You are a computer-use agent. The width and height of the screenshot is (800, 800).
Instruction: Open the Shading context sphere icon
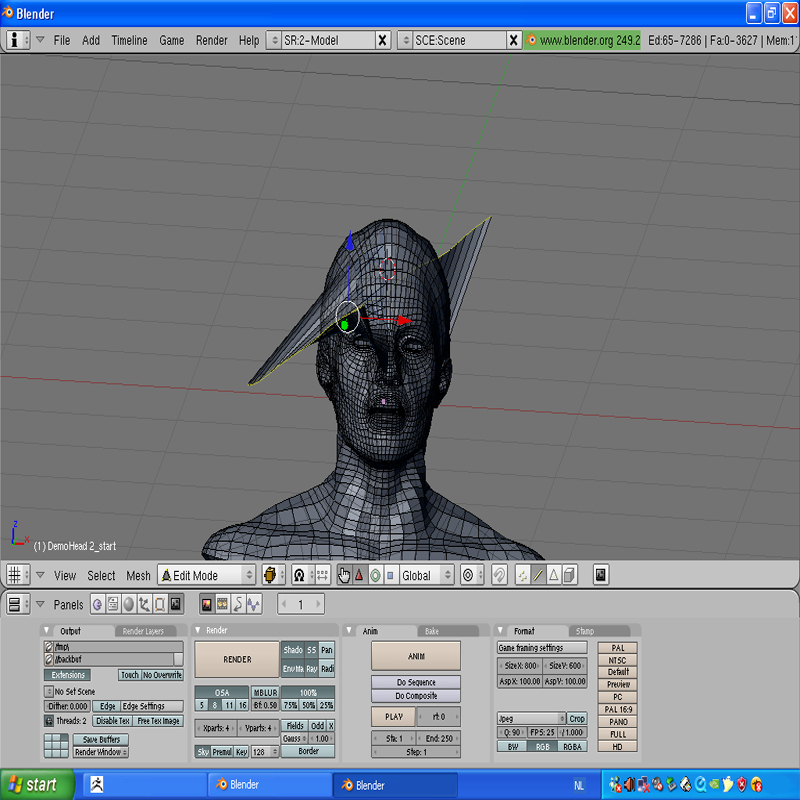(x=129, y=604)
